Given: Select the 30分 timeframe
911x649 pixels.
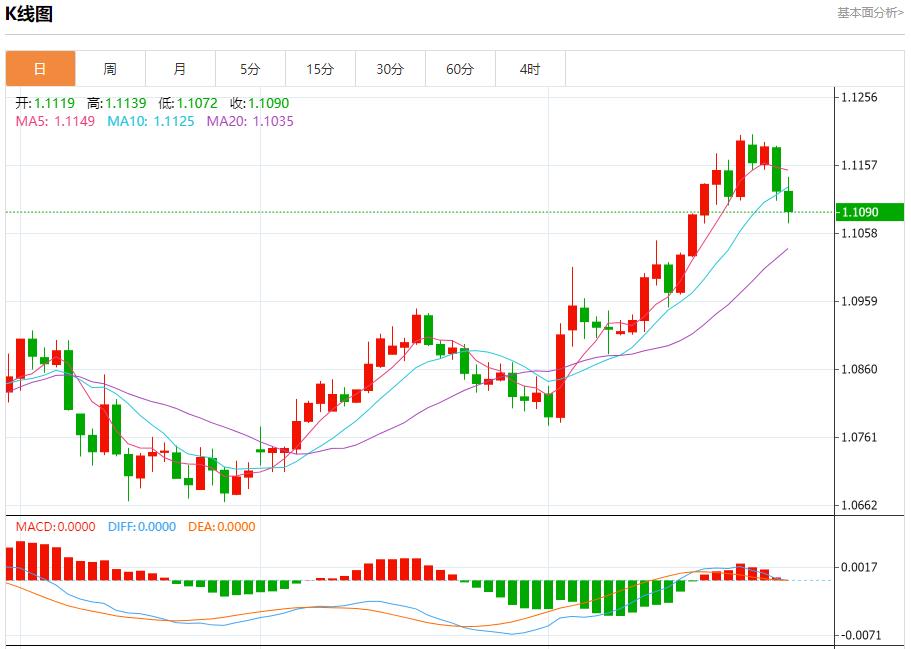Looking at the screenshot, I should [x=390, y=68].
